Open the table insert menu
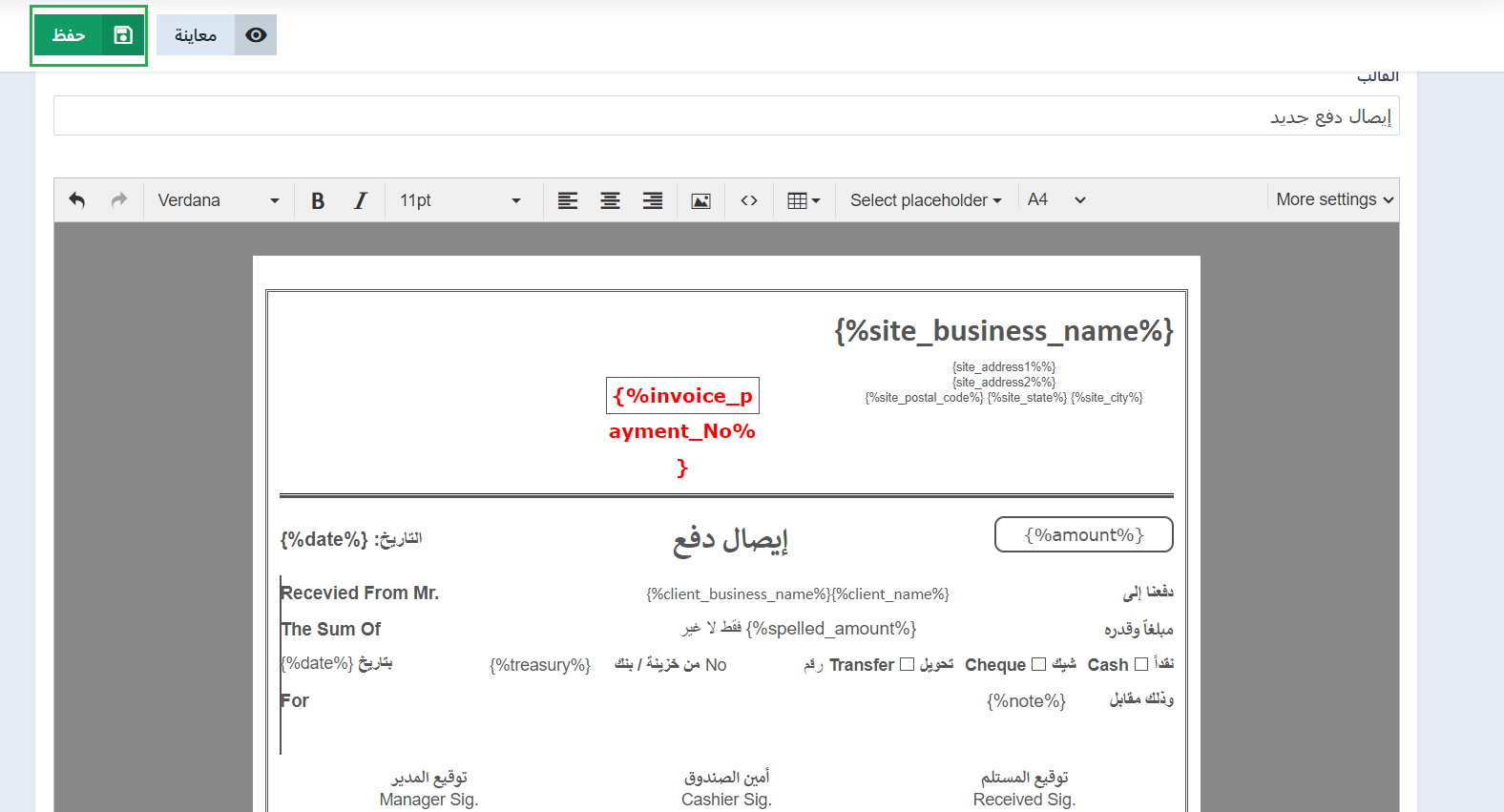This screenshot has width=1504, height=812. point(804,200)
